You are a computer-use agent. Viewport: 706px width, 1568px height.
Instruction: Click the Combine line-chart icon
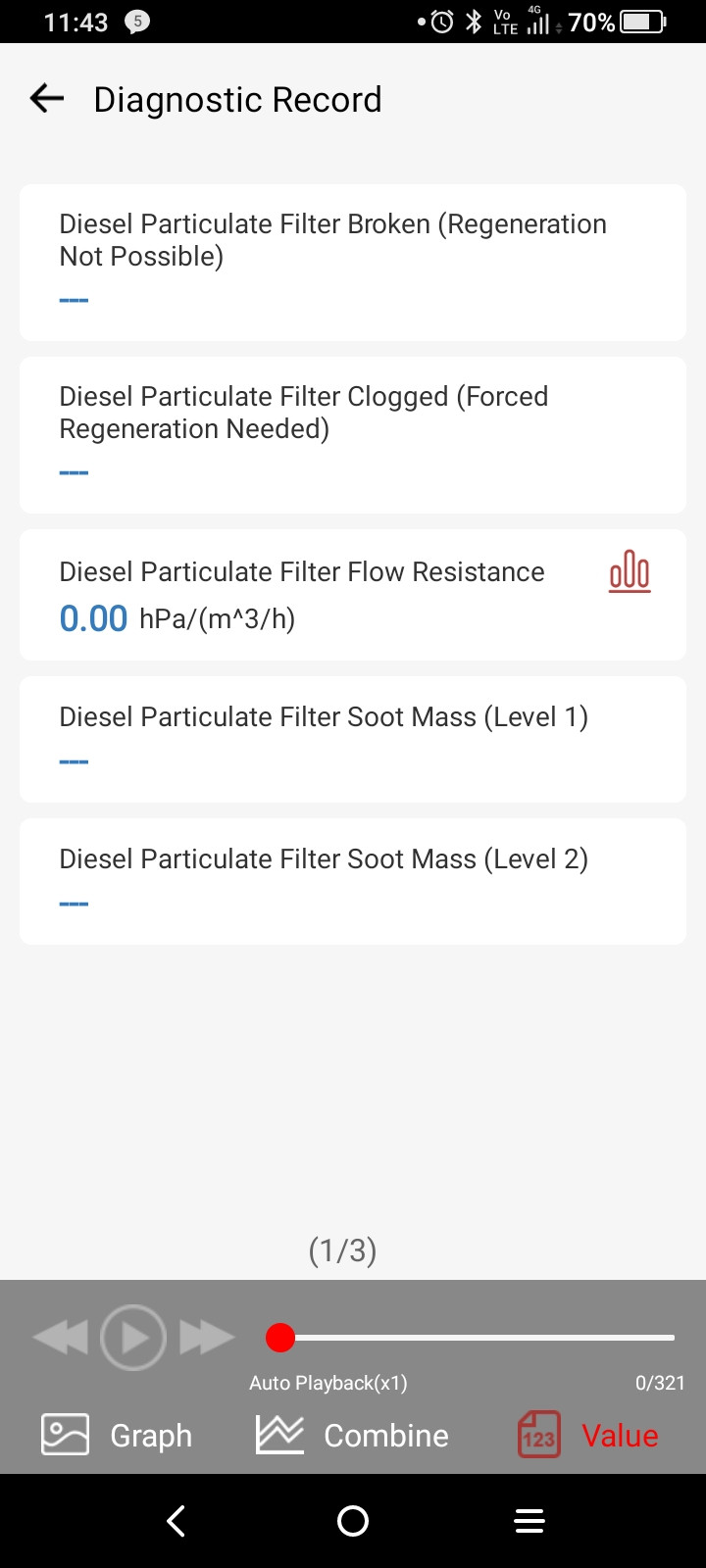pyautogui.click(x=279, y=1435)
